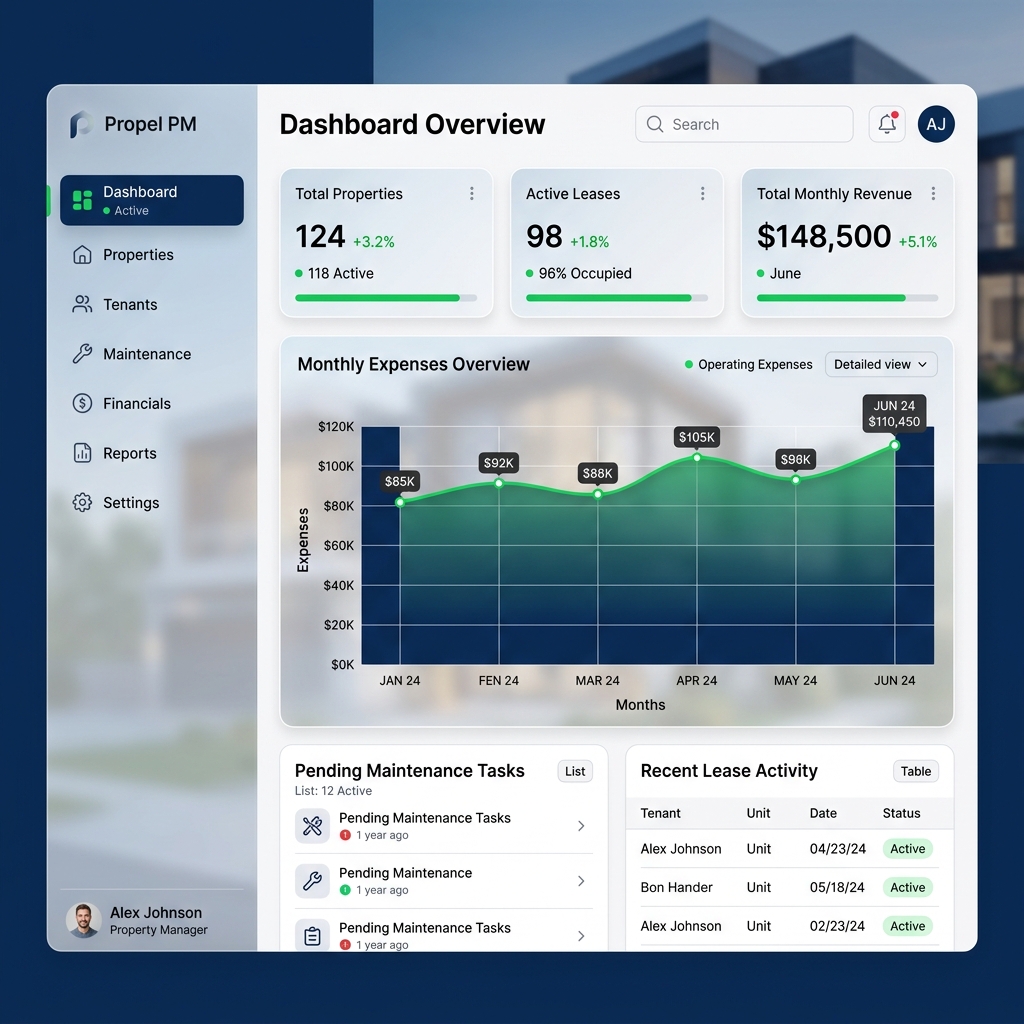Open the Properties section via its house icon
1024x1024 pixels.
coord(82,254)
